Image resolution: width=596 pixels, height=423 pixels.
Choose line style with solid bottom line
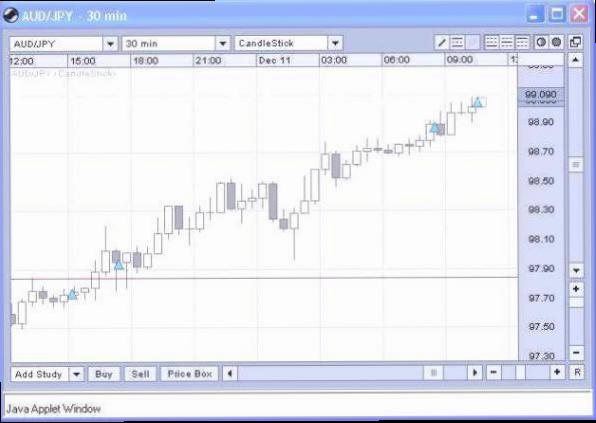pos(491,43)
